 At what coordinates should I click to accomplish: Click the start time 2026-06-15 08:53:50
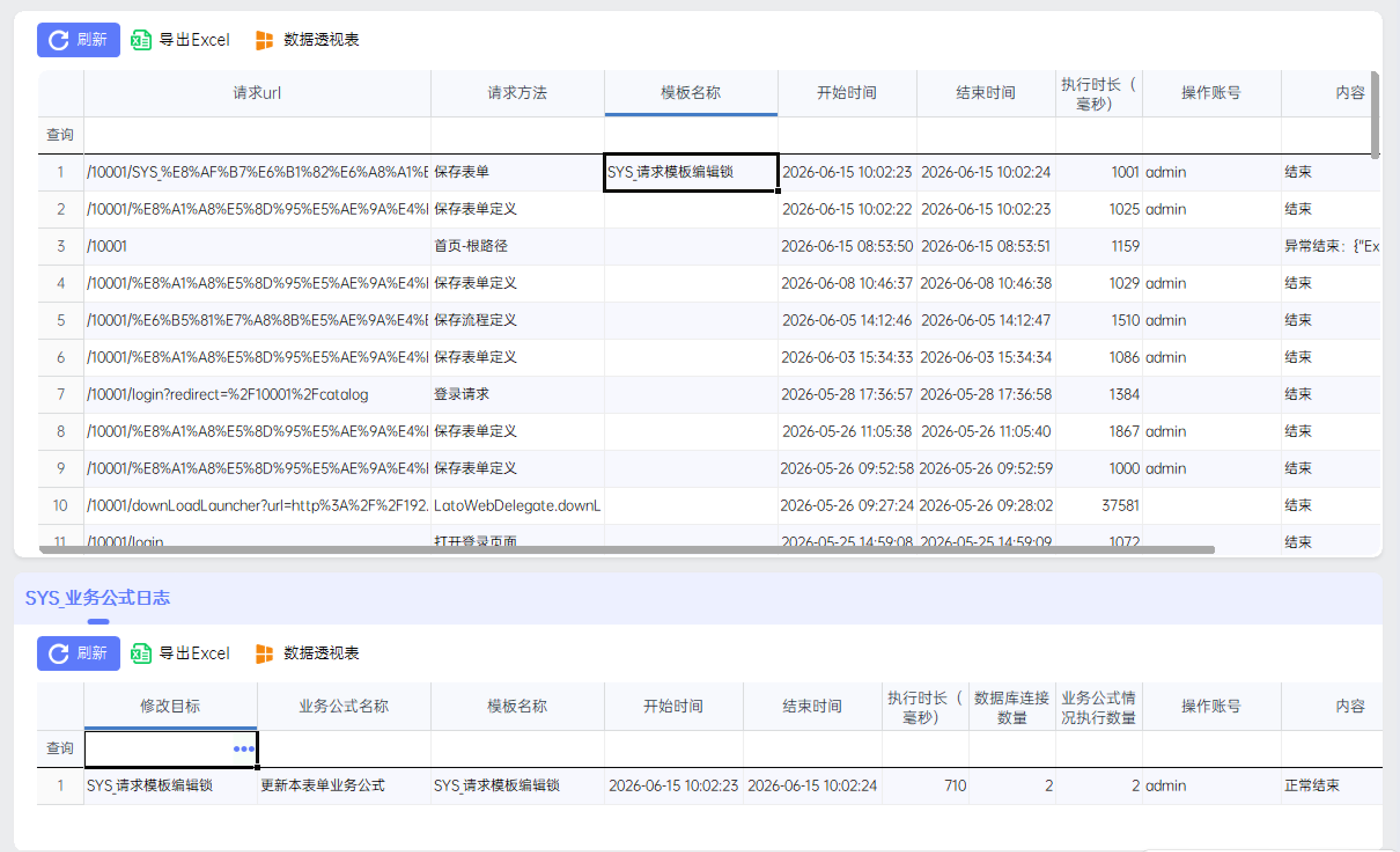[x=847, y=247]
